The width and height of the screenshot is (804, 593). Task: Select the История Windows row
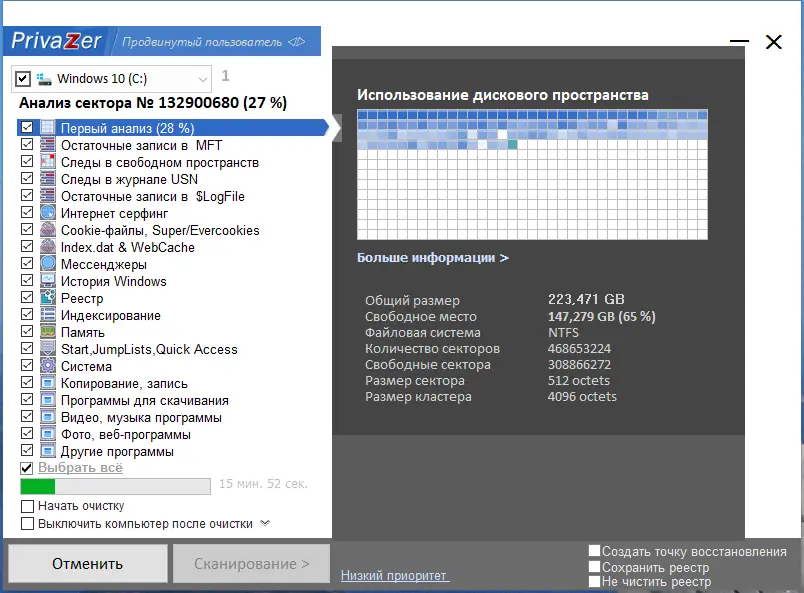click(114, 281)
